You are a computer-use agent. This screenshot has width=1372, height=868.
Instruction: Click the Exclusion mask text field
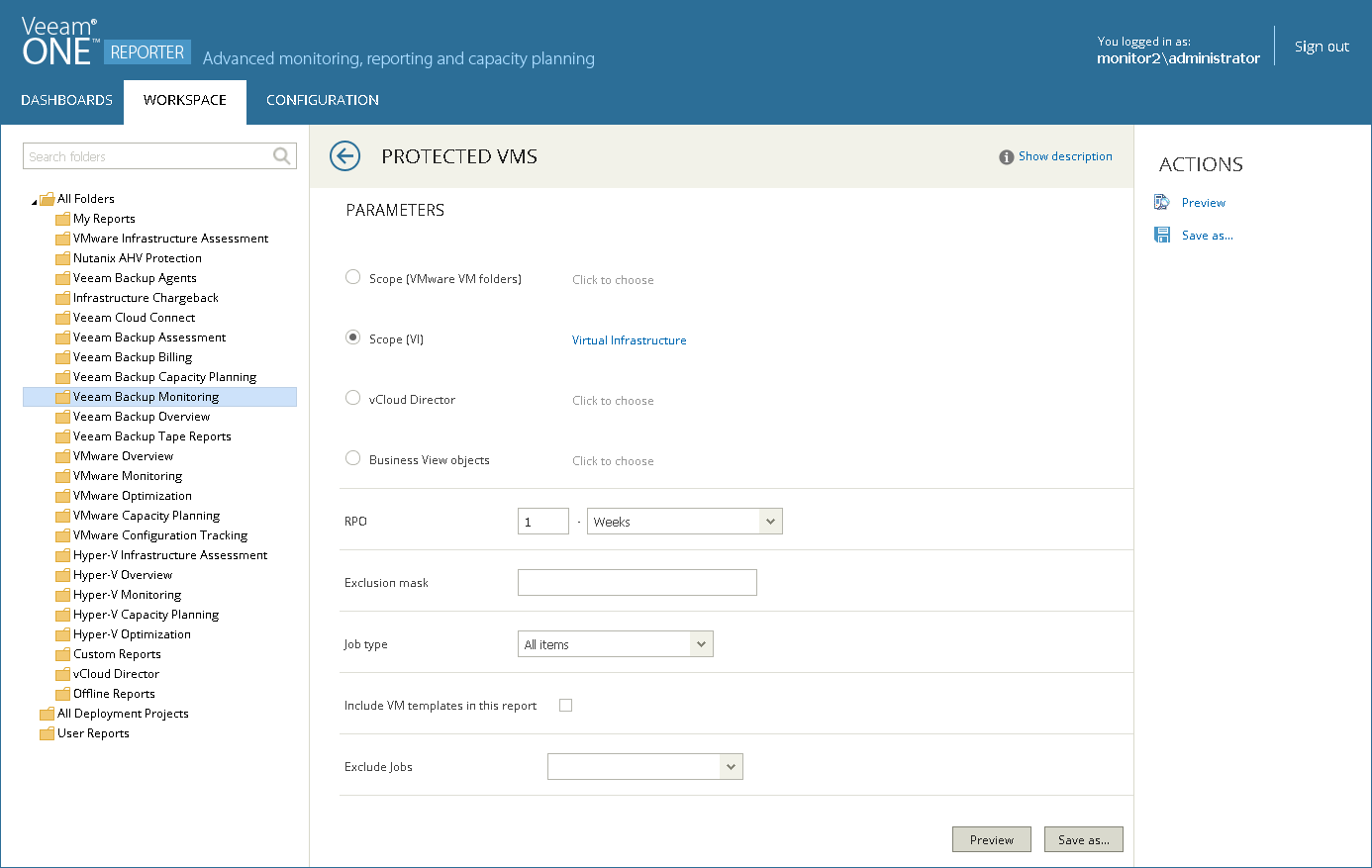(637, 583)
